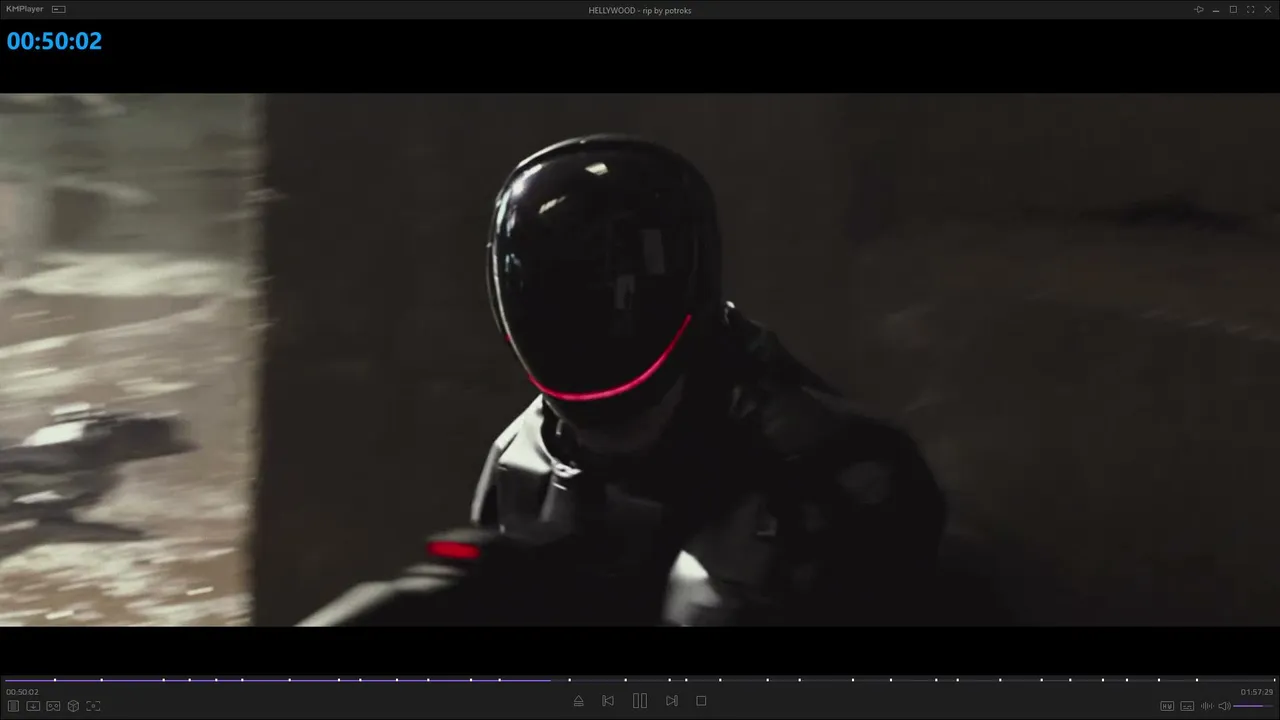This screenshot has width=1280, height=720.
Task: Toggle the HW hardware acceleration icon
Action: coord(1167,706)
